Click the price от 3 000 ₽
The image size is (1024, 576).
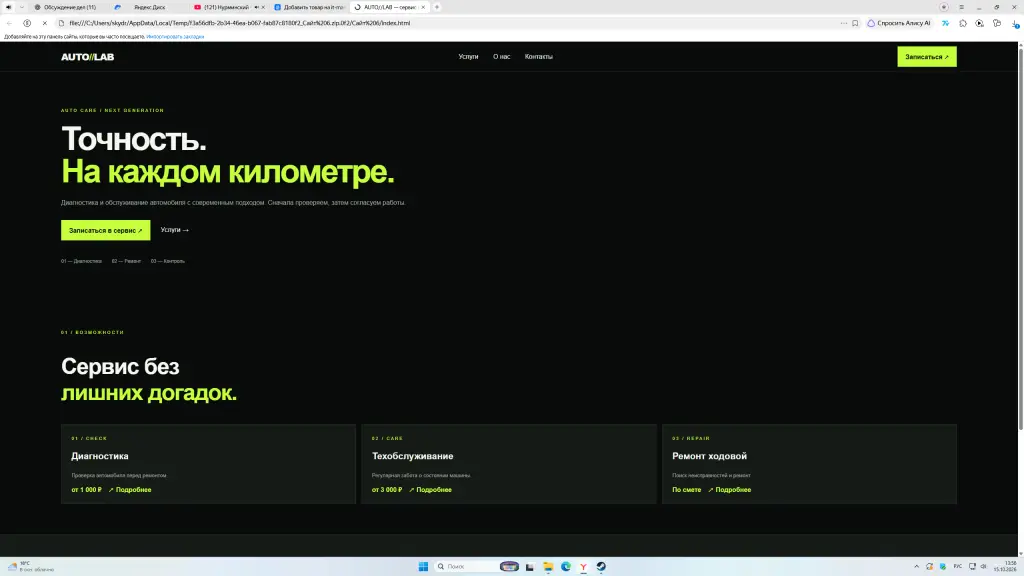tap(387, 490)
